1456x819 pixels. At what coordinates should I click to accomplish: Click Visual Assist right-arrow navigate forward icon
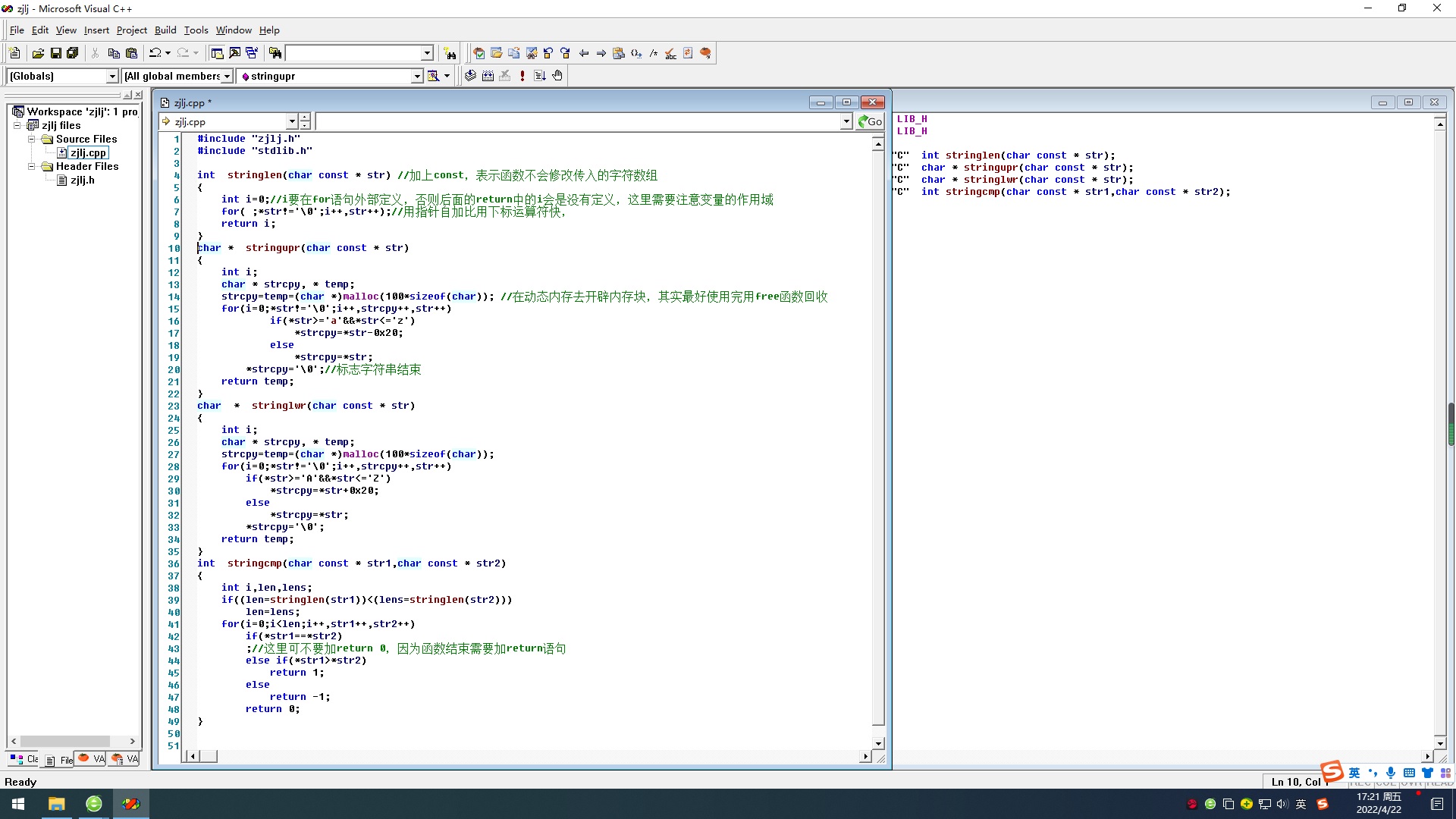click(x=601, y=53)
